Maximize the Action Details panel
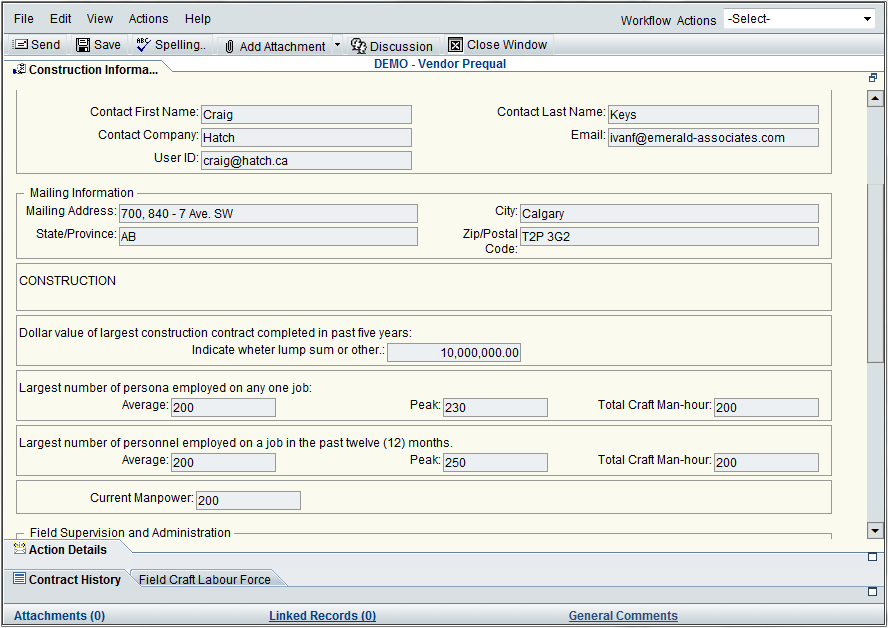Viewport: 888px width, 628px height. 872,557
